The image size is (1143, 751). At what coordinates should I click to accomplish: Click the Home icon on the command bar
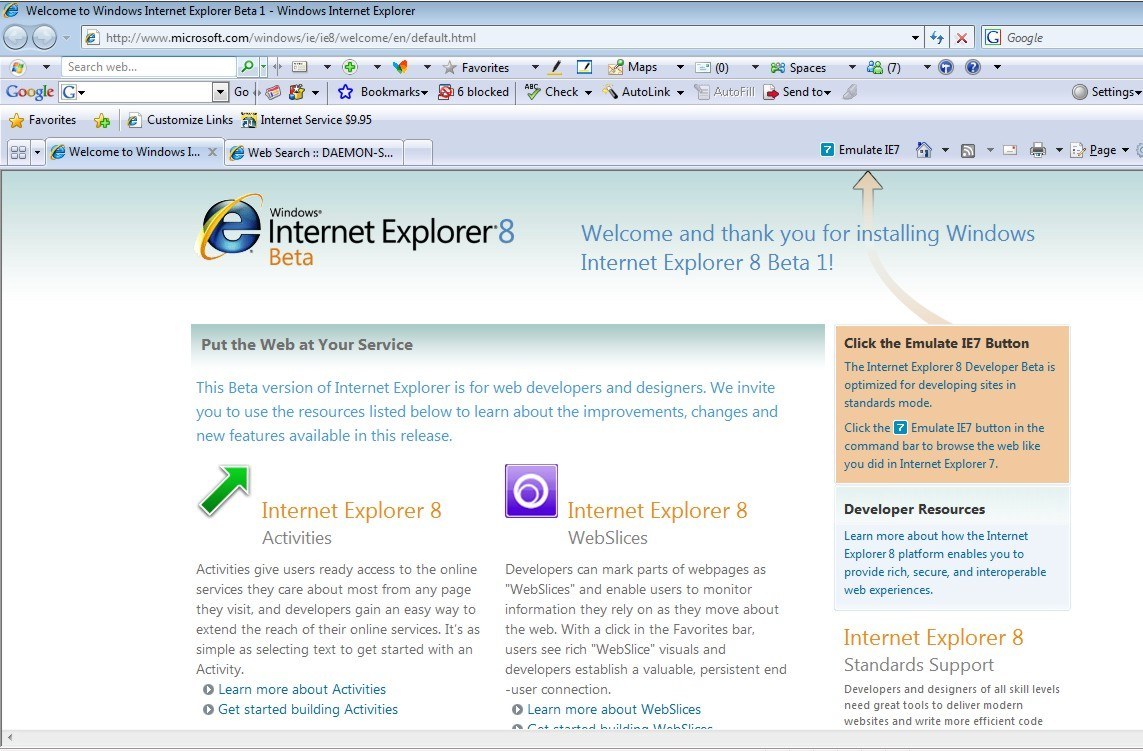coord(923,150)
